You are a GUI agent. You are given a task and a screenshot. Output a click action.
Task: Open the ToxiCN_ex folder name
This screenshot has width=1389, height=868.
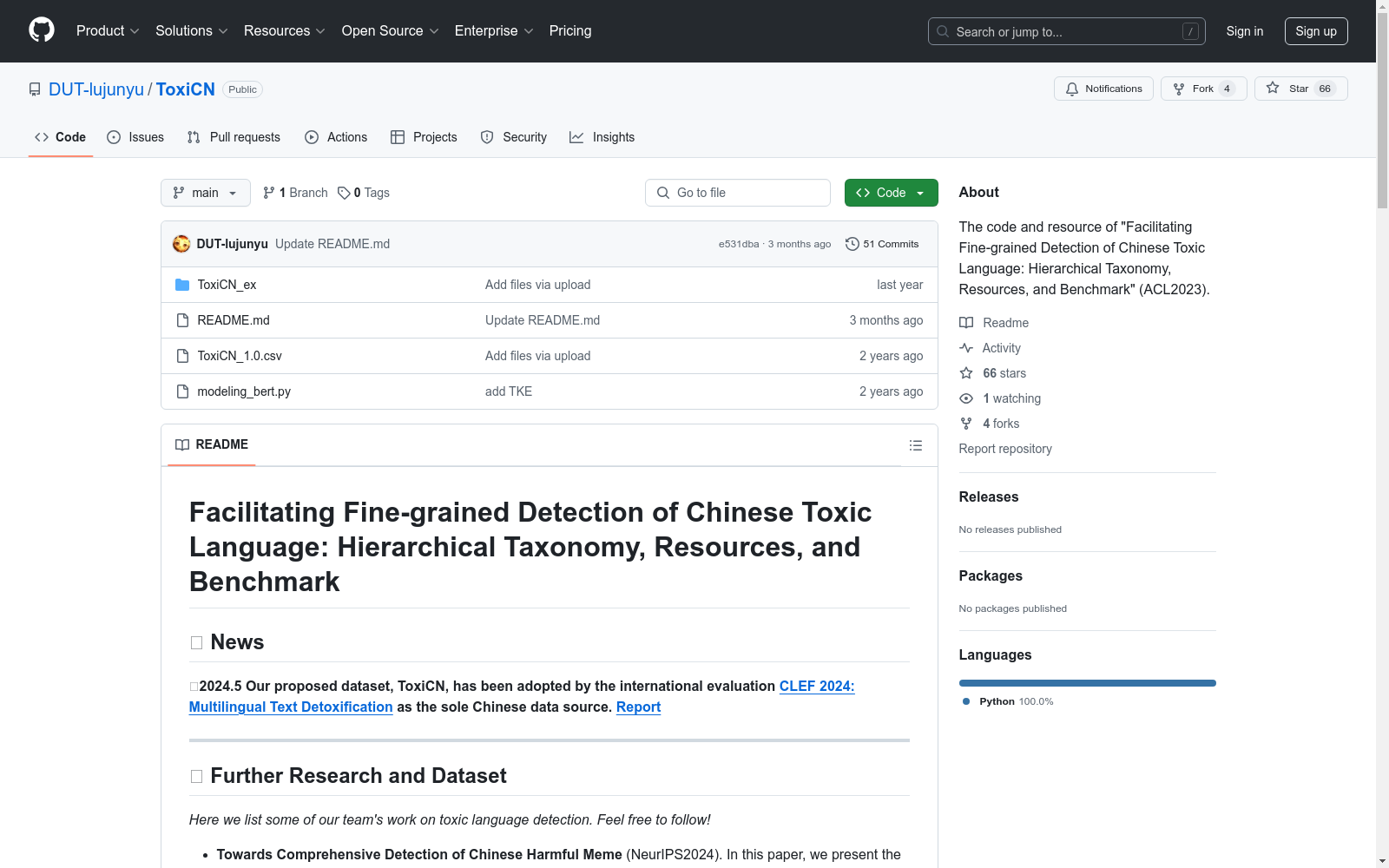coord(227,285)
